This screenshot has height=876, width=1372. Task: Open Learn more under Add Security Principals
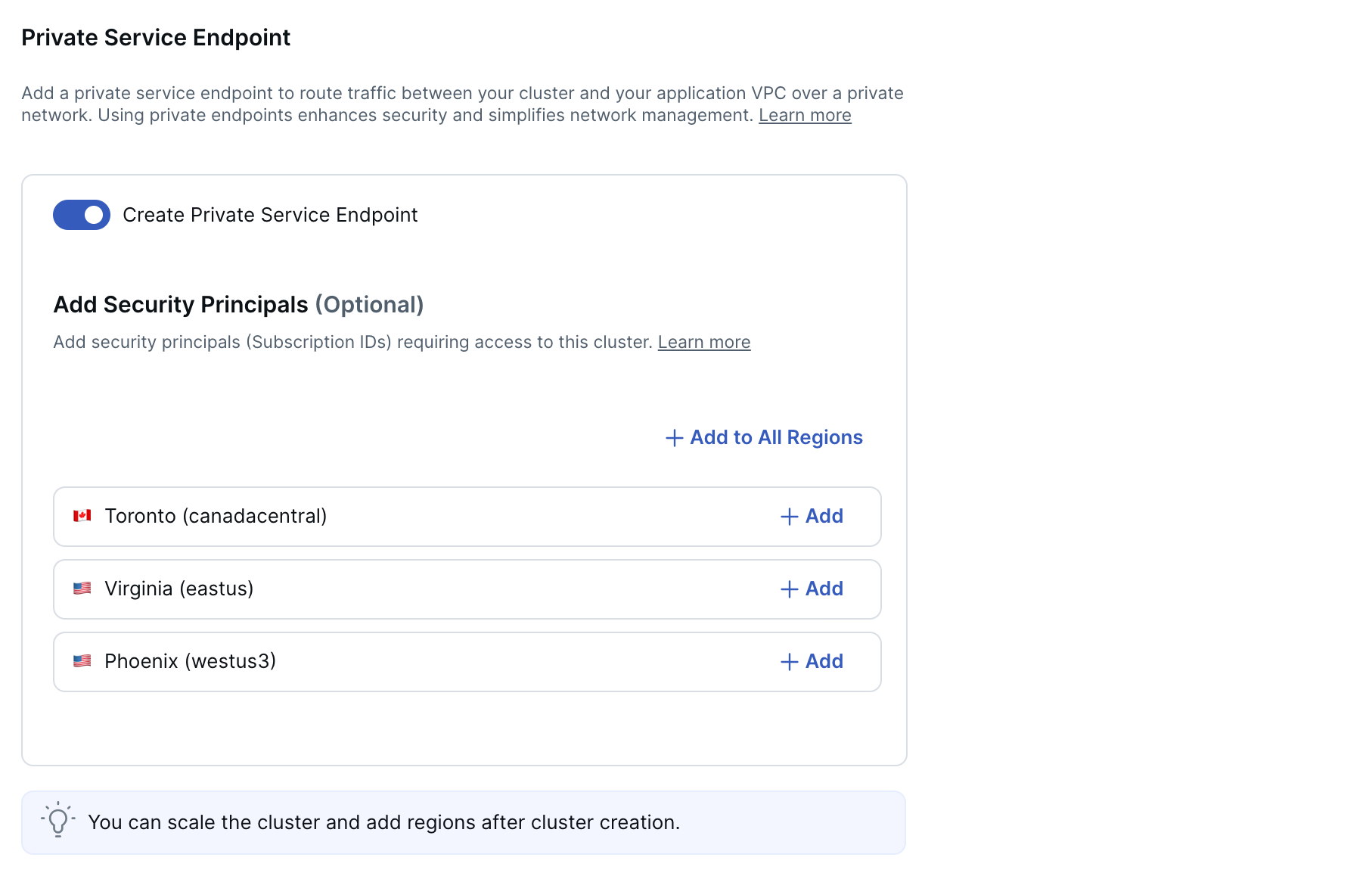click(703, 342)
